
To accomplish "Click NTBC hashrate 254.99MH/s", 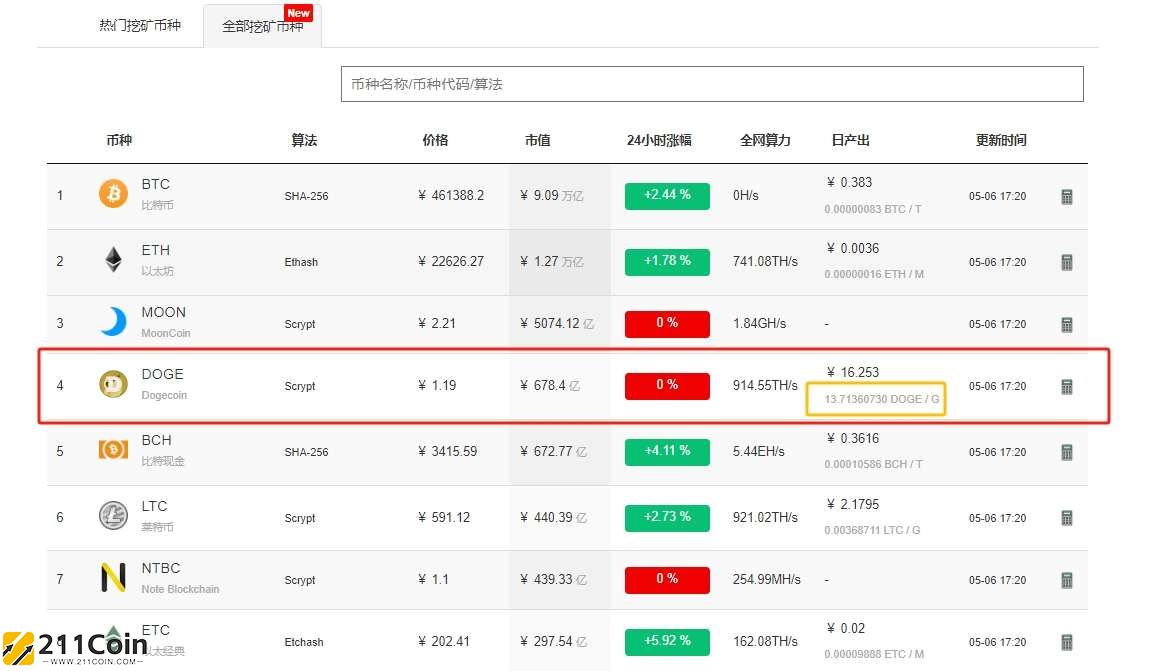I will tap(766, 579).
